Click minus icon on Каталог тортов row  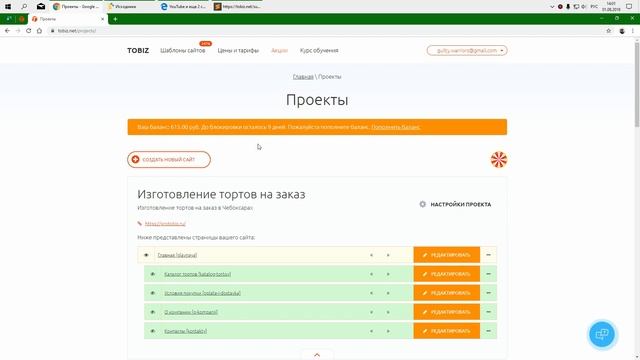(x=489, y=274)
